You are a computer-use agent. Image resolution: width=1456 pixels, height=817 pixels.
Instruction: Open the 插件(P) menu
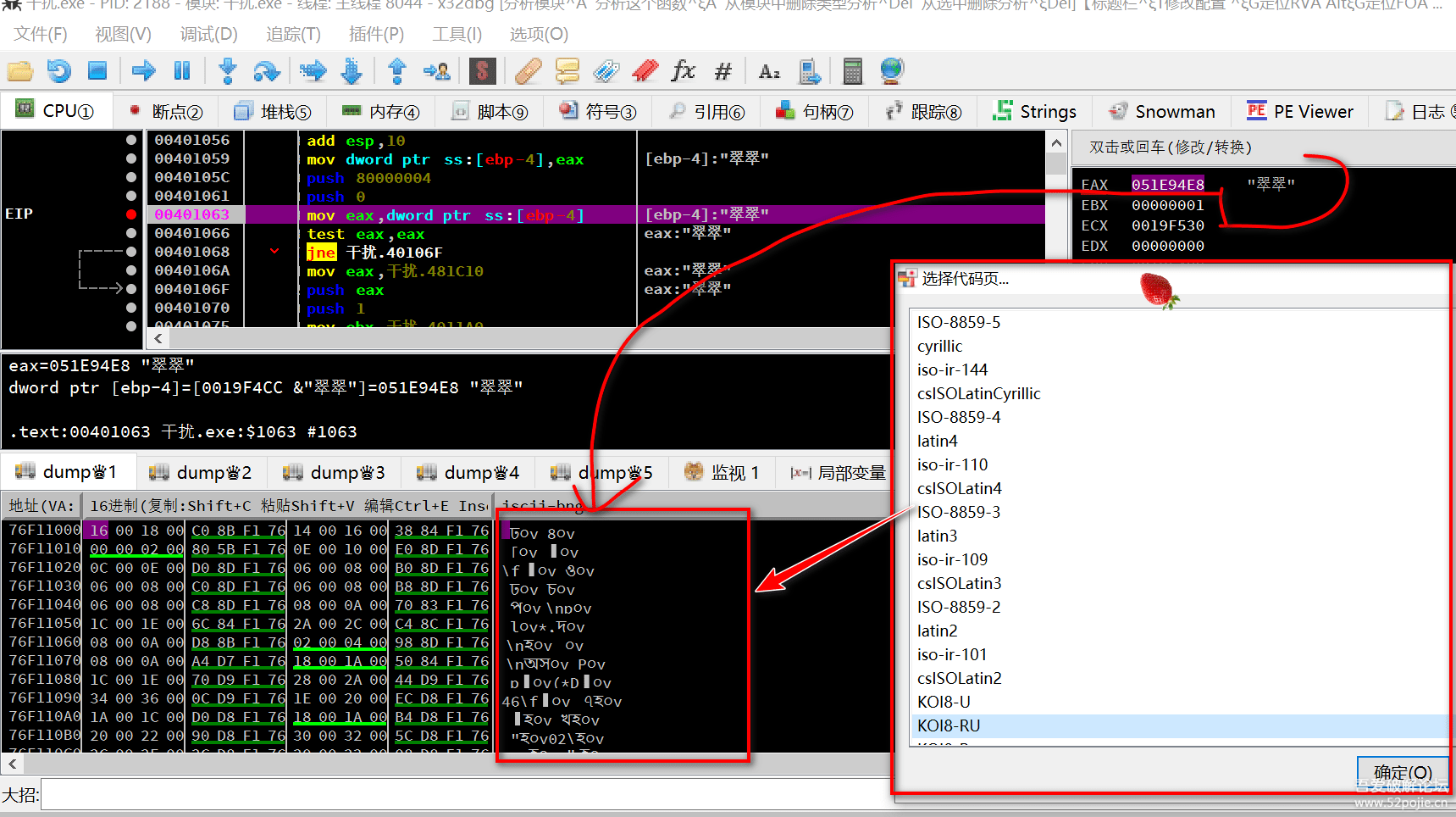pyautogui.click(x=377, y=34)
